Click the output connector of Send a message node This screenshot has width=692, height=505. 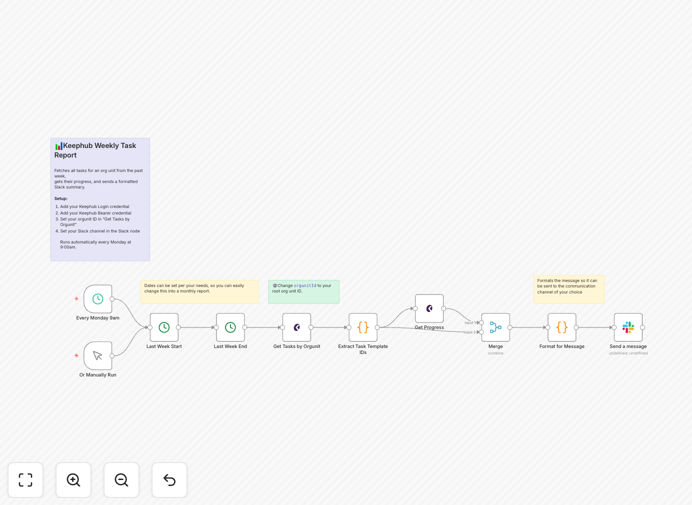(x=643, y=328)
